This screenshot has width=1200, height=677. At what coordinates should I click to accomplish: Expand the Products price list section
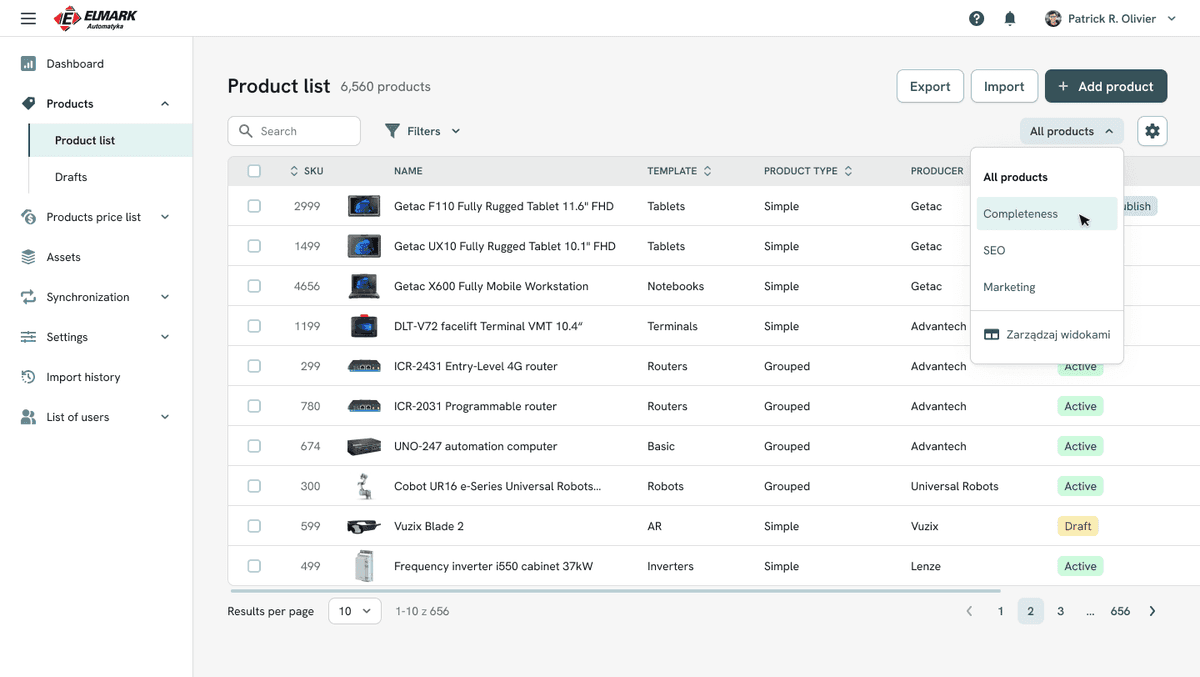(165, 217)
